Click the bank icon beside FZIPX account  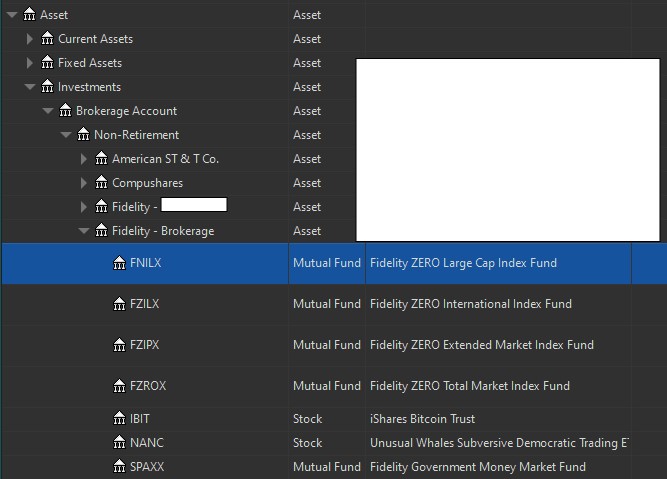tap(119, 345)
